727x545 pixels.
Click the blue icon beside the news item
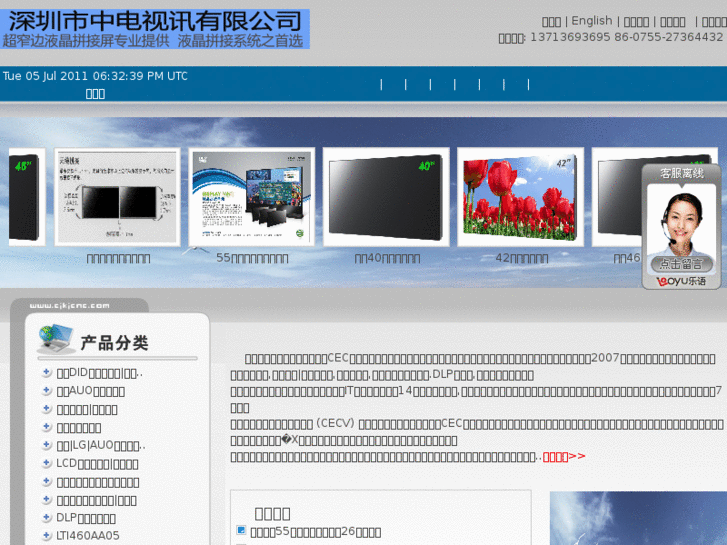(x=241, y=530)
